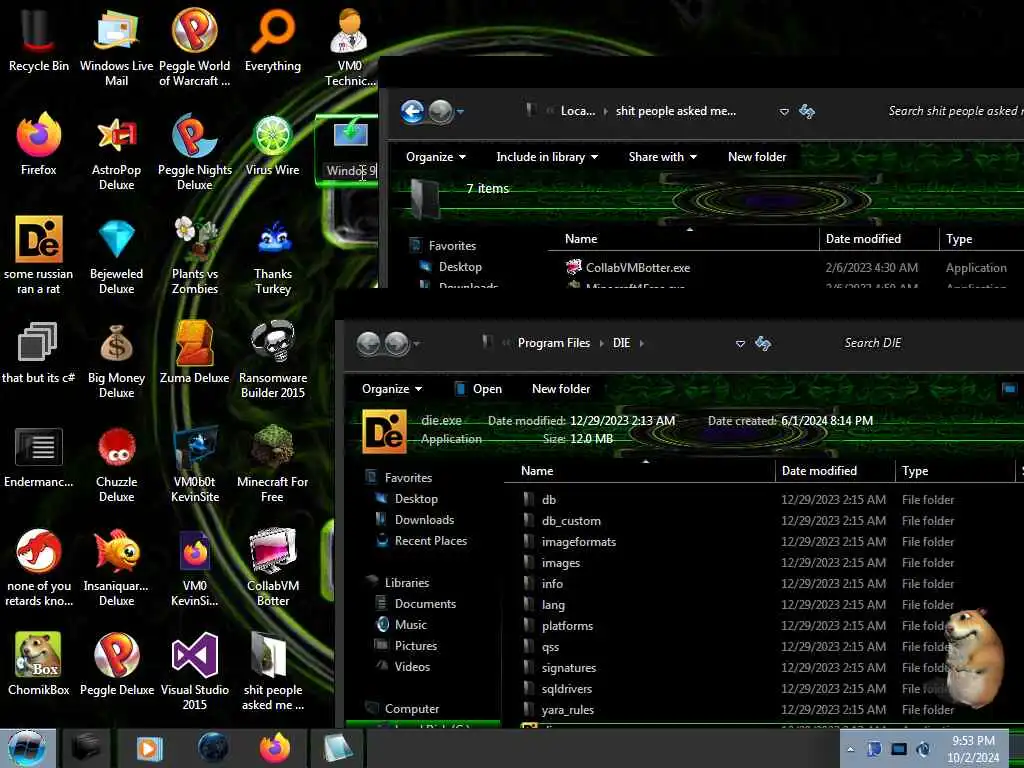The width and height of the screenshot is (1024, 768).
Task: Launch Windows Live Mail from desktop
Action: pyautogui.click(x=116, y=46)
